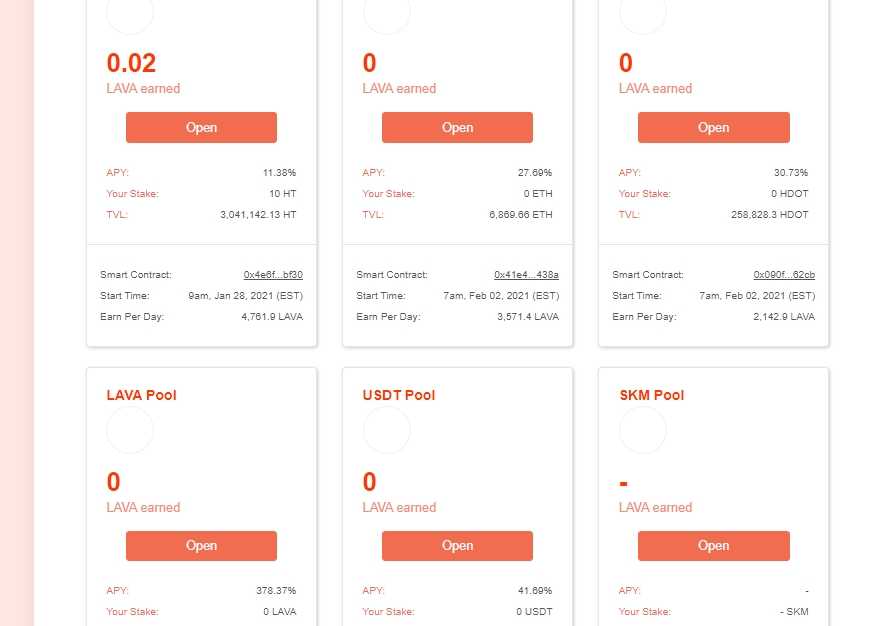Viewport: 890px width, 626px height.
Task: Open the pool with 10 HT staked
Action: (x=201, y=128)
